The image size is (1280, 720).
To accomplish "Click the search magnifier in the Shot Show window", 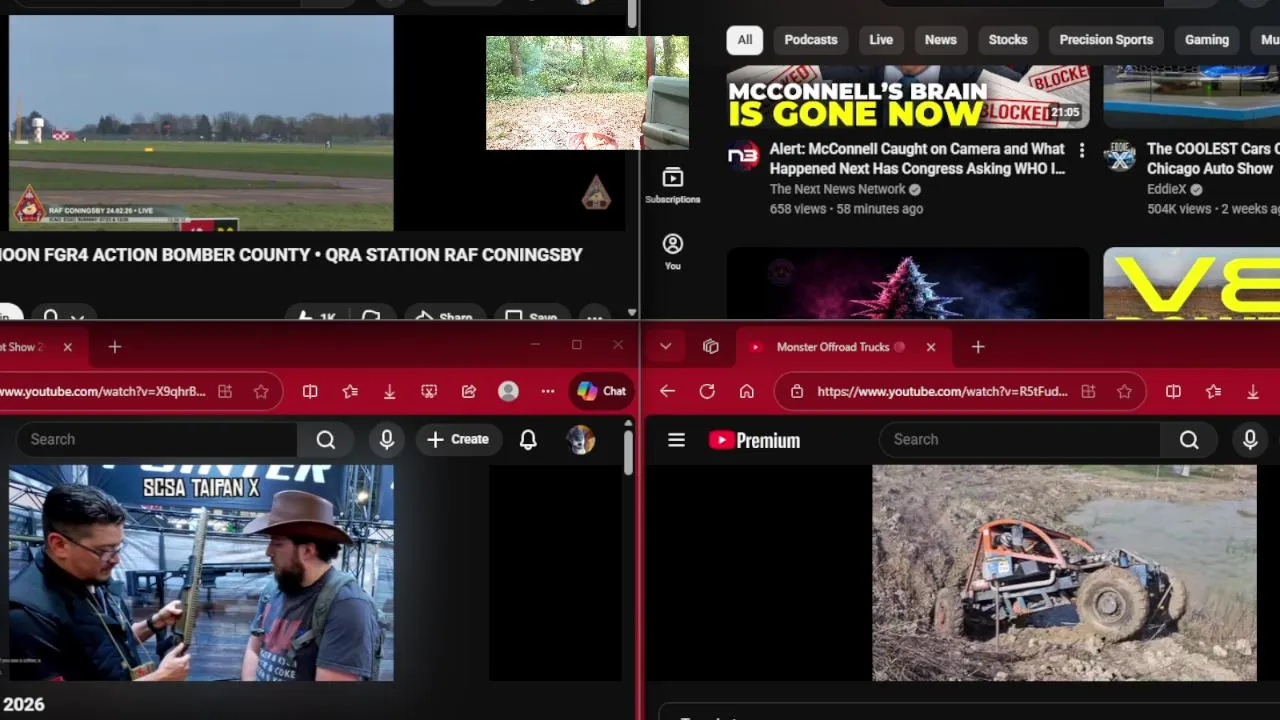I will (326, 439).
